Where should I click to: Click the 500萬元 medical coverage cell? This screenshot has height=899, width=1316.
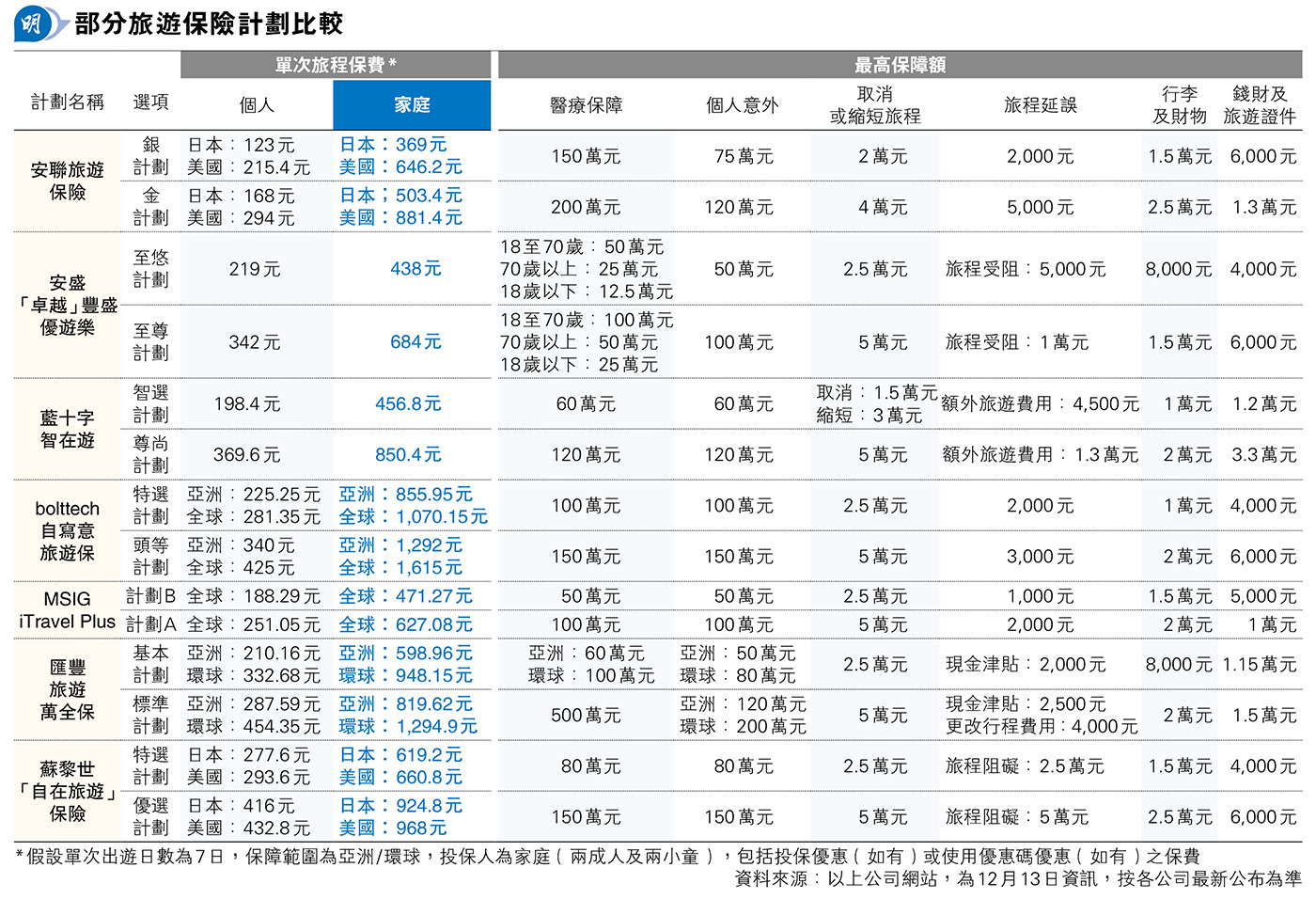tap(586, 716)
